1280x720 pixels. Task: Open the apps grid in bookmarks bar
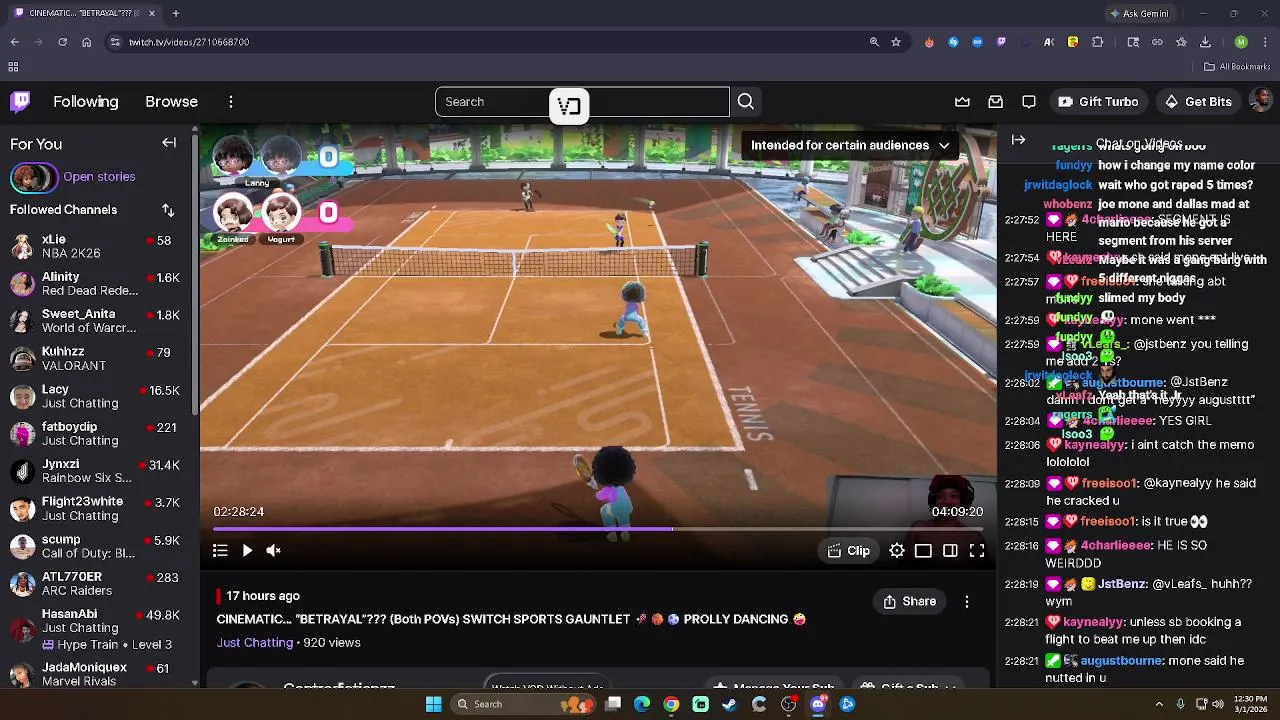tap(13, 67)
